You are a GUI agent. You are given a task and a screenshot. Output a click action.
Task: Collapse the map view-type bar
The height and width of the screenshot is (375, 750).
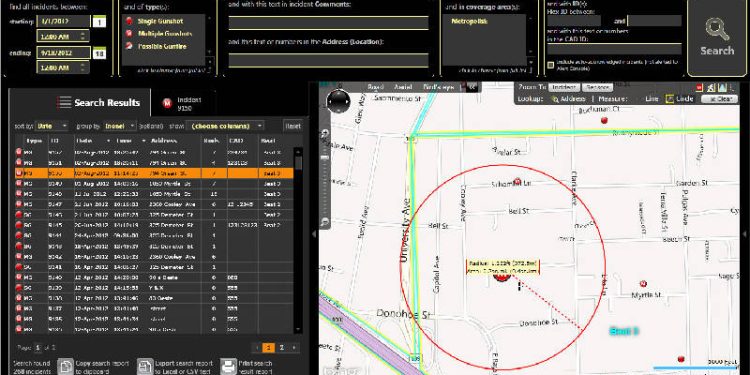click(472, 87)
